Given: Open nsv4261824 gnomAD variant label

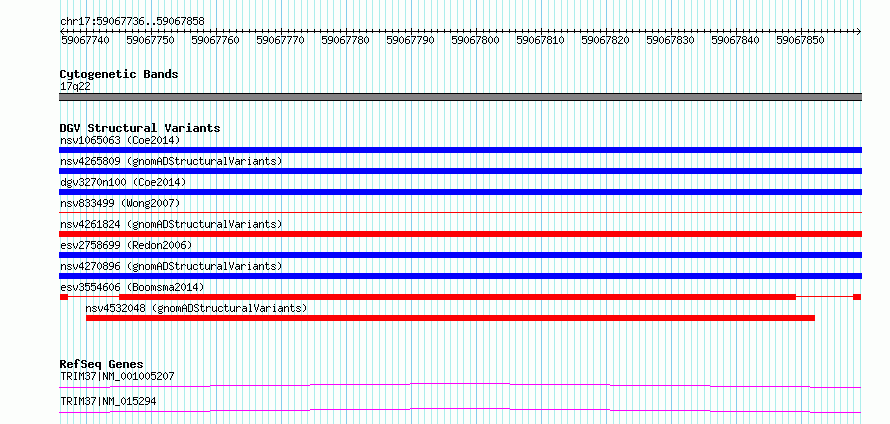Looking at the screenshot, I should pyautogui.click(x=171, y=224).
